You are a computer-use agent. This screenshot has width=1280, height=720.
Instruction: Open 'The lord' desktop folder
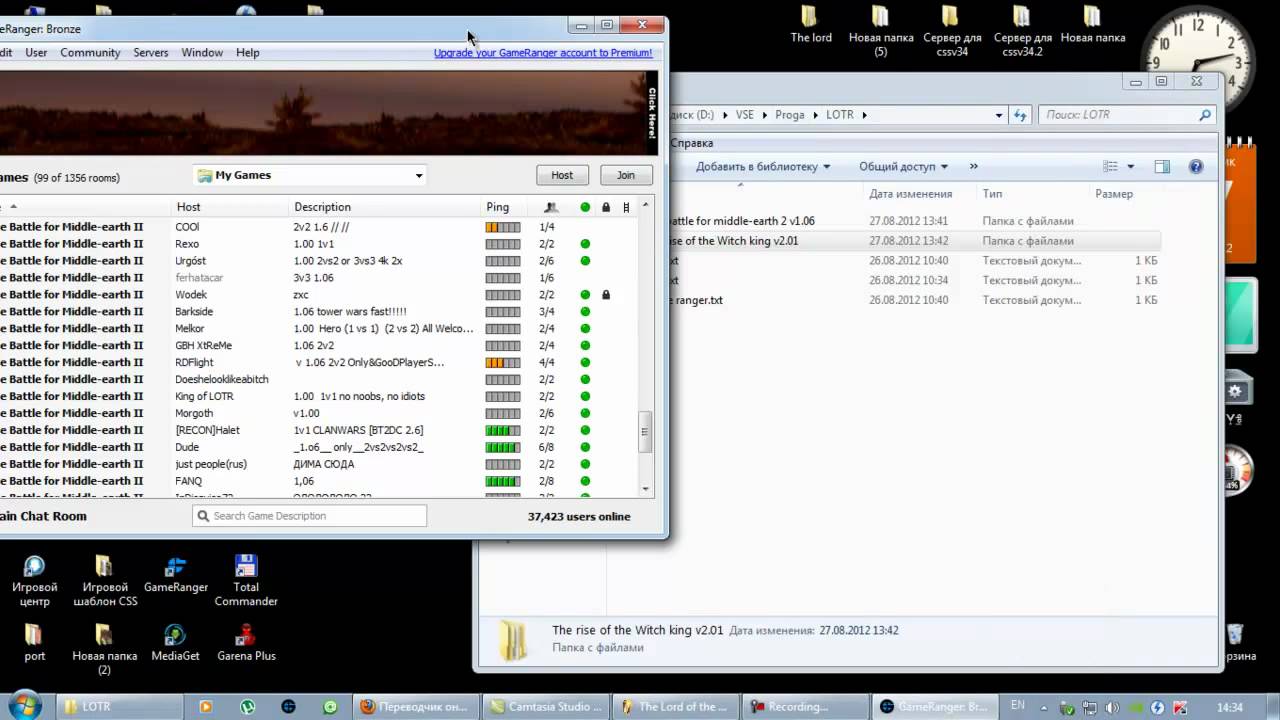tap(811, 24)
